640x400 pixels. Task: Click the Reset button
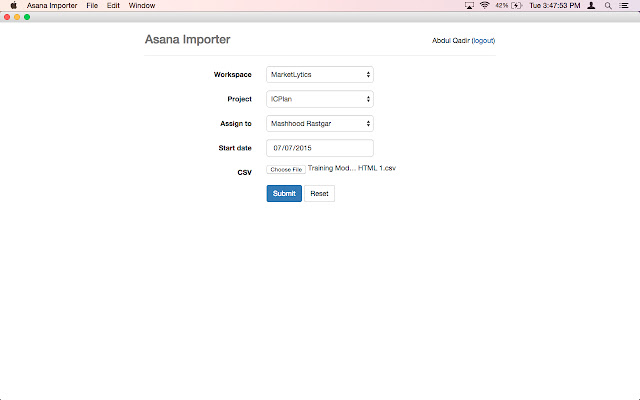tap(319, 193)
